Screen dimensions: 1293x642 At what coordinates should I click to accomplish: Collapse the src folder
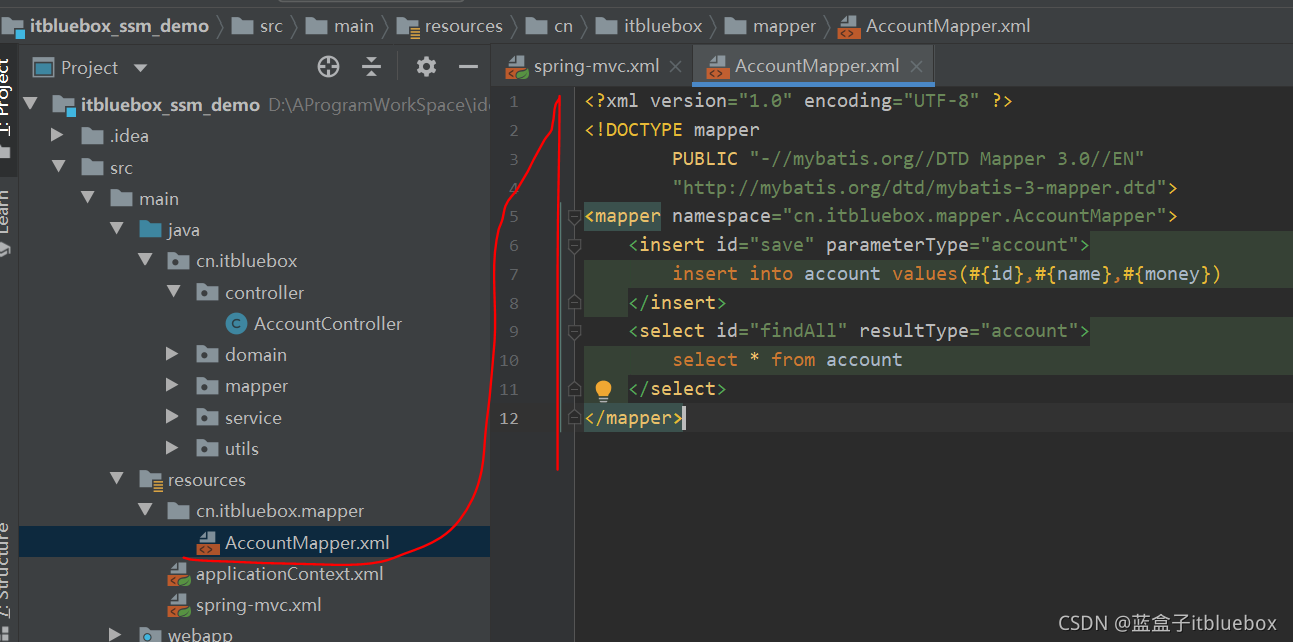pyautogui.click(x=57, y=167)
